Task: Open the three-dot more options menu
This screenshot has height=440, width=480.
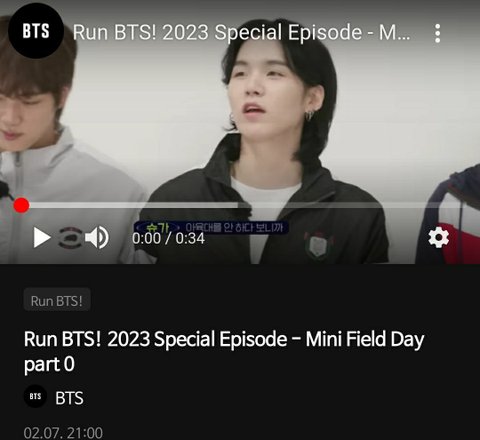Action: pyautogui.click(x=437, y=33)
